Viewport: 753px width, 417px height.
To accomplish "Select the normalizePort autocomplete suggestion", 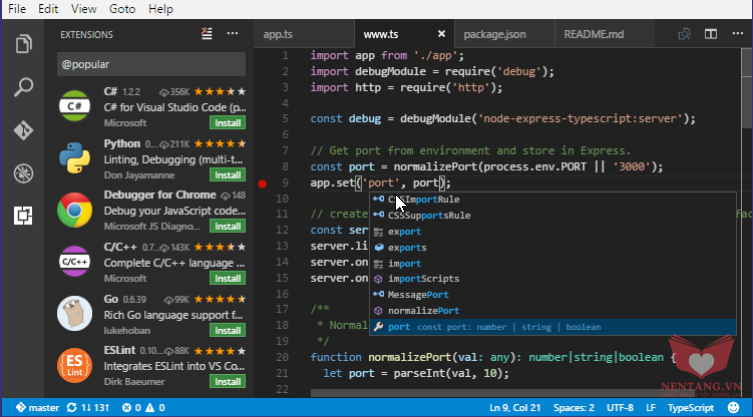I will 422,311.
